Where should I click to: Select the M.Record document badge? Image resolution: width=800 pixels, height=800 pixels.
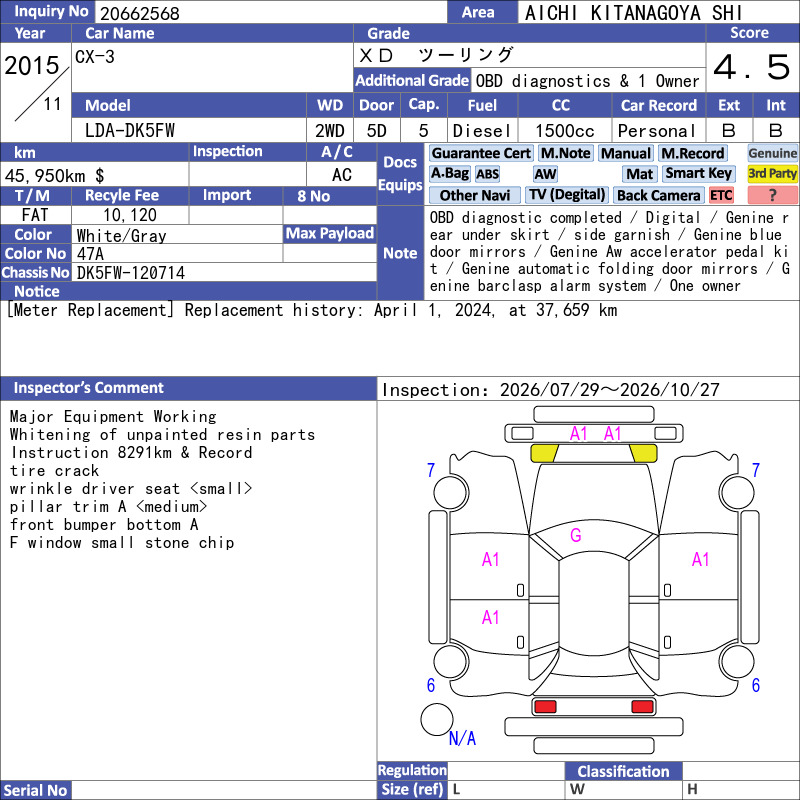pyautogui.click(x=692, y=153)
